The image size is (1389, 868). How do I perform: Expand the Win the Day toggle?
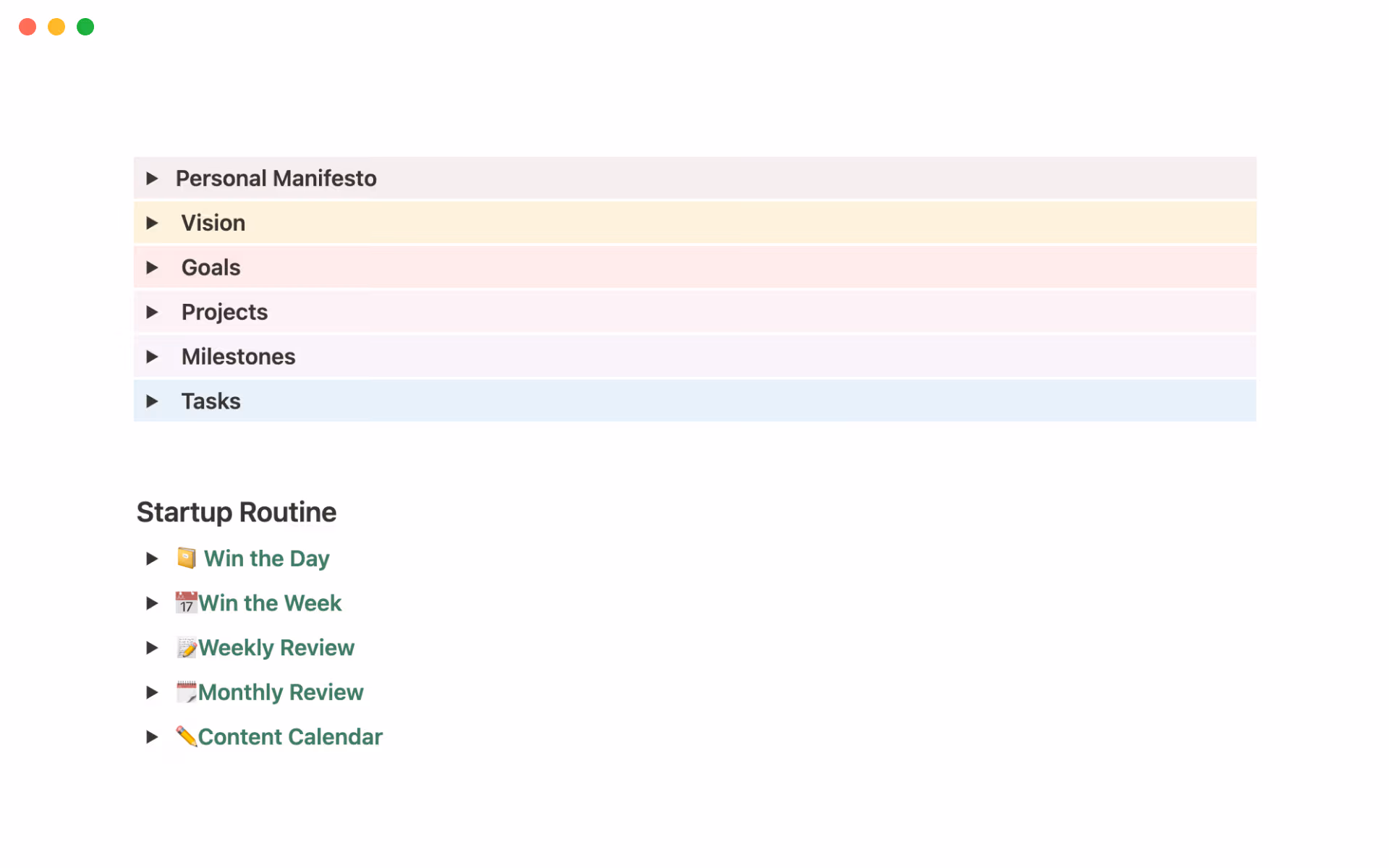[152, 558]
